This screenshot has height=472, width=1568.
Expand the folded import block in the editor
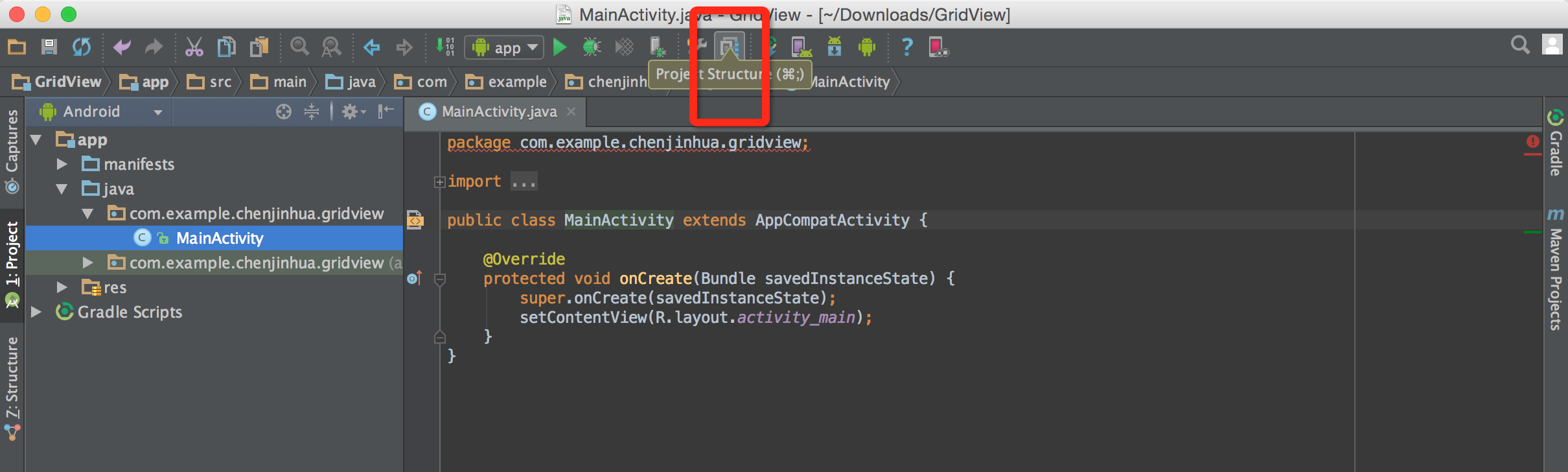tap(439, 182)
